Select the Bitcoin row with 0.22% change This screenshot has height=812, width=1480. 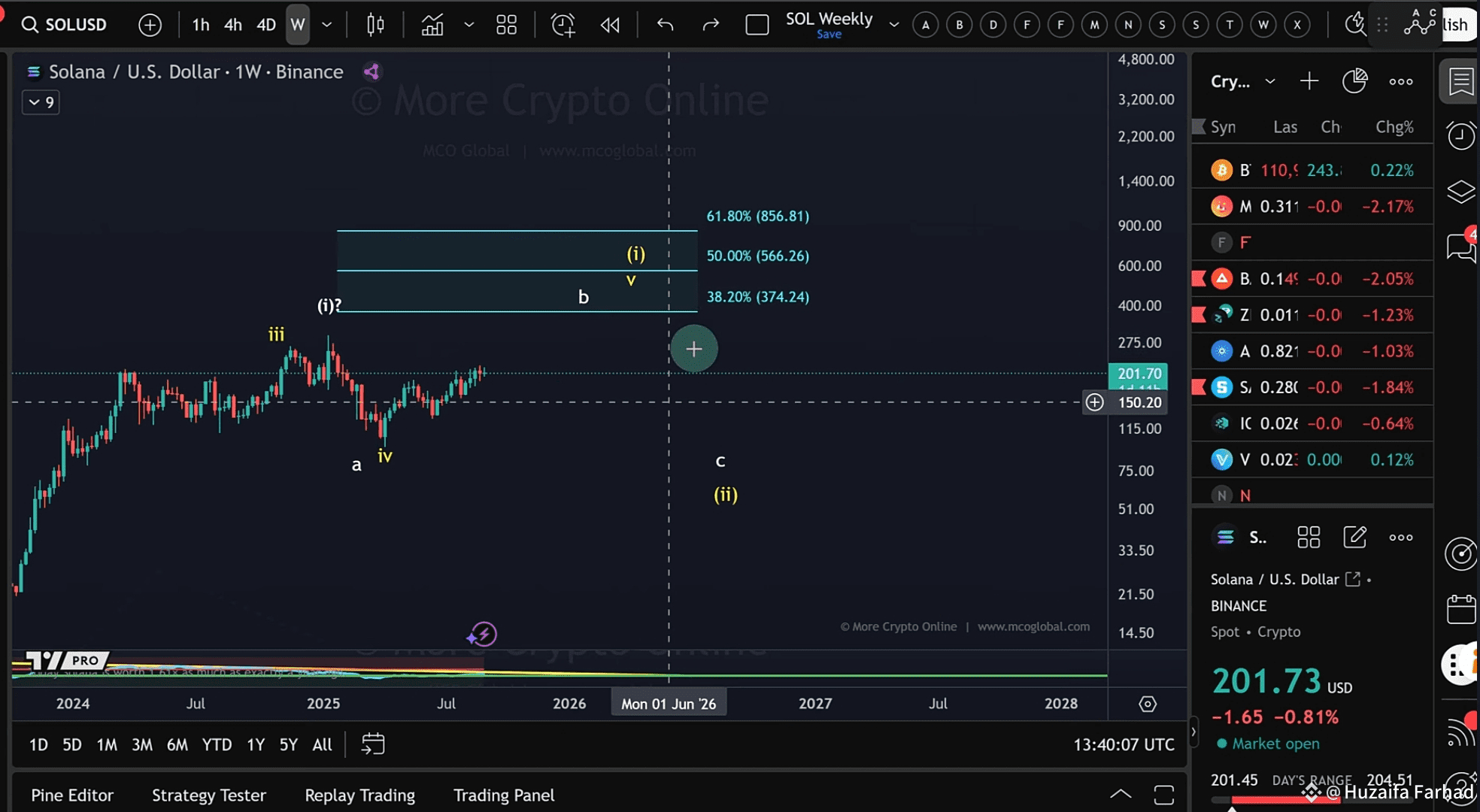point(1312,170)
